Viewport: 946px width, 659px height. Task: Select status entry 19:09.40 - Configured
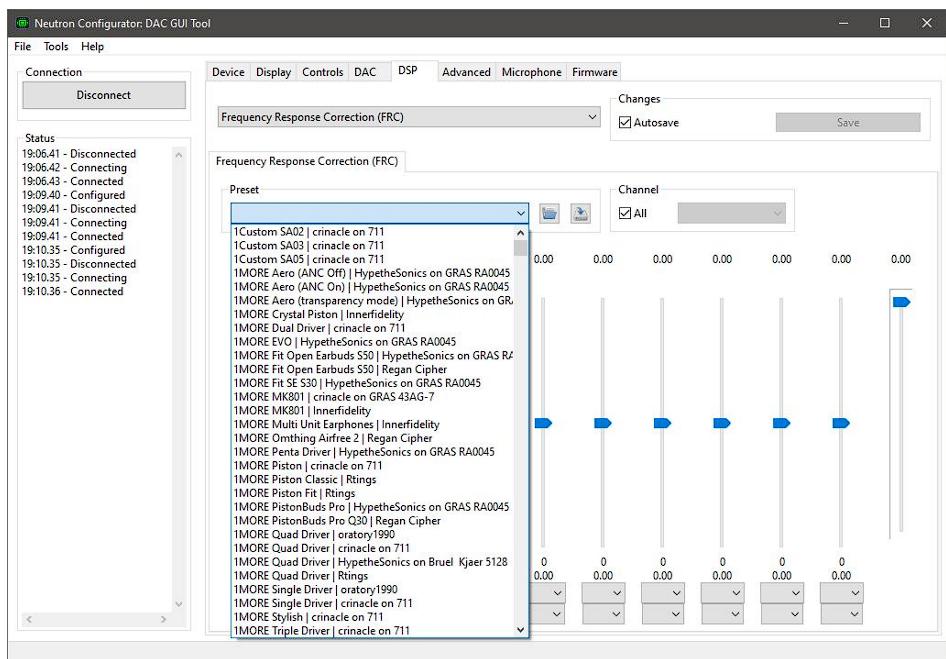tap(74, 195)
